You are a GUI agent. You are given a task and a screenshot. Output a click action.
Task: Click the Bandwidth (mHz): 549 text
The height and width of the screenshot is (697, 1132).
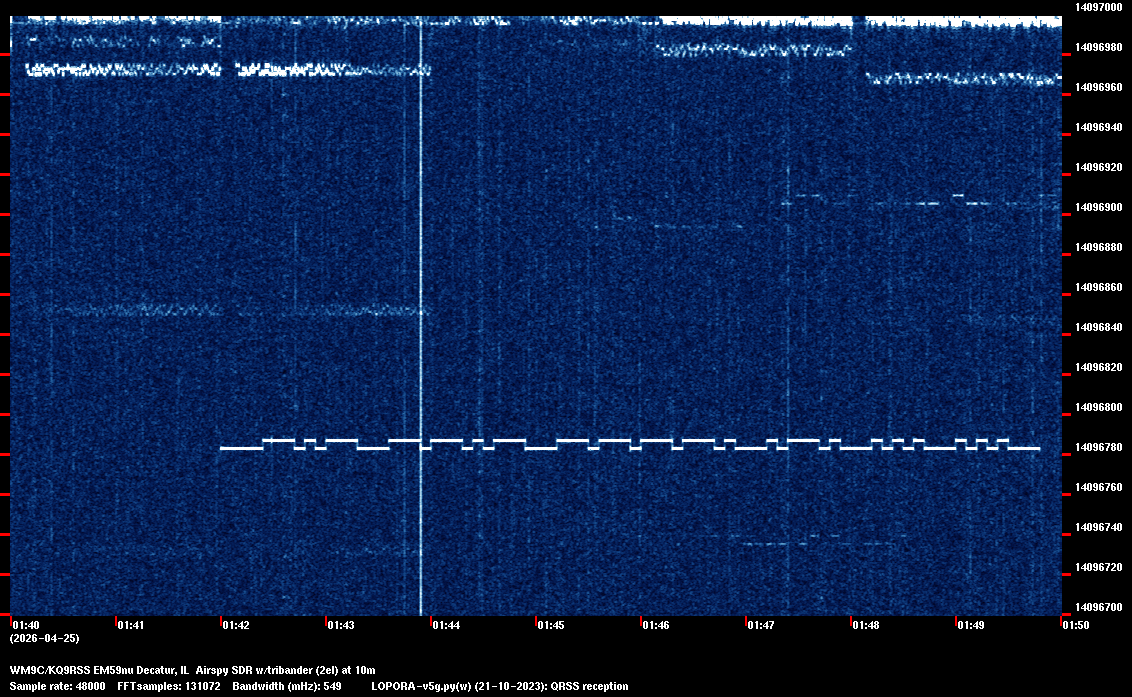tap(287, 686)
